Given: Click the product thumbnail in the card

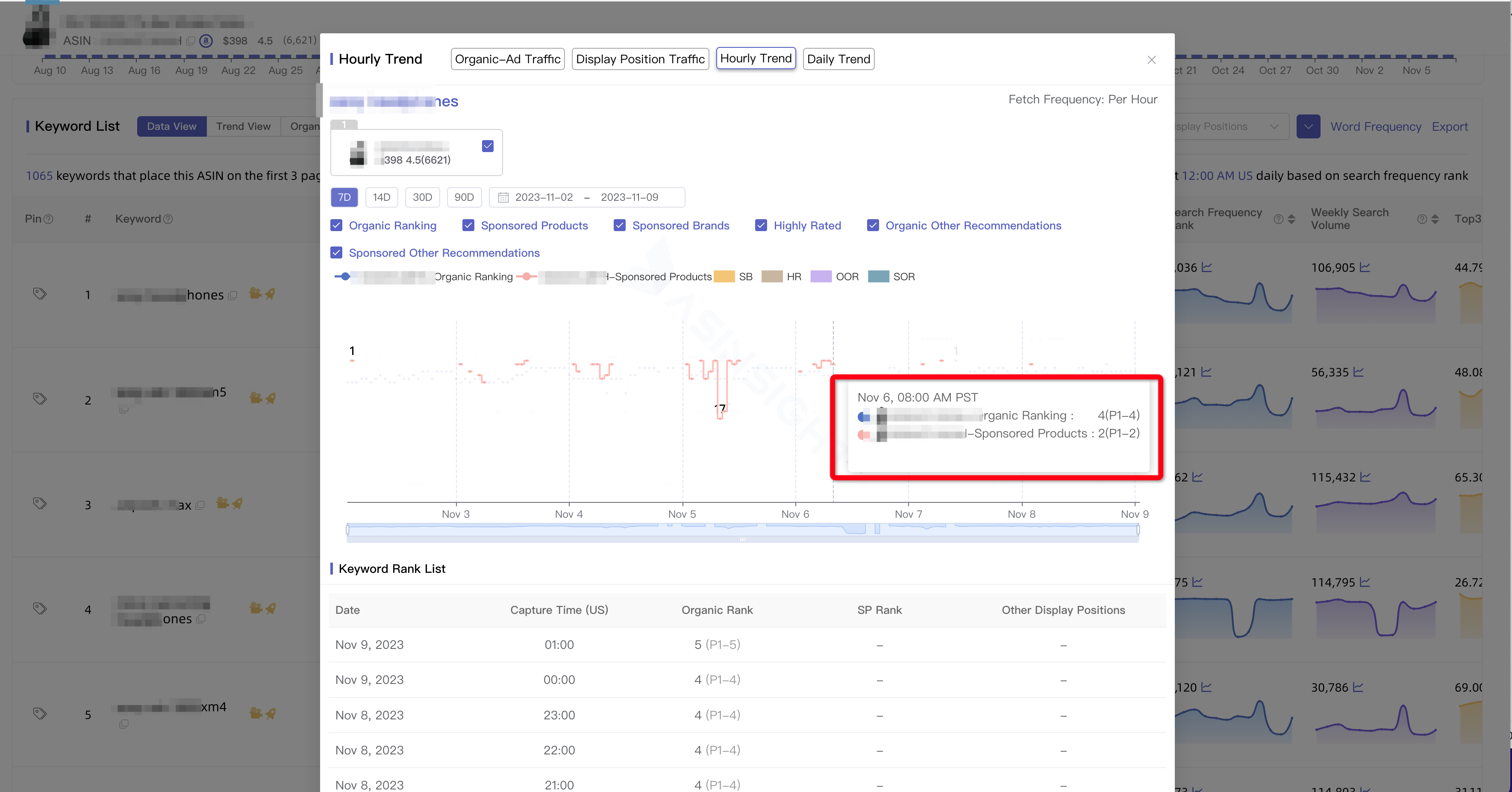Looking at the screenshot, I should pyautogui.click(x=357, y=154).
